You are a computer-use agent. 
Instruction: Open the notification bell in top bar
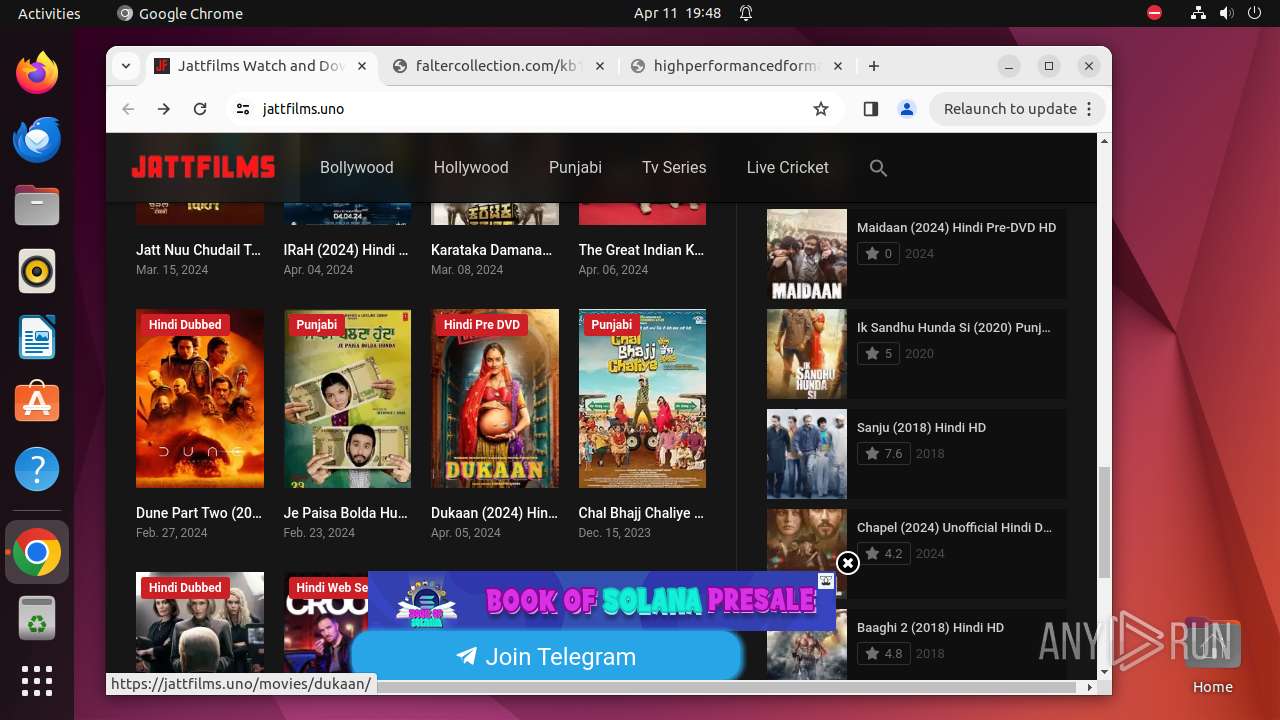click(x=746, y=13)
